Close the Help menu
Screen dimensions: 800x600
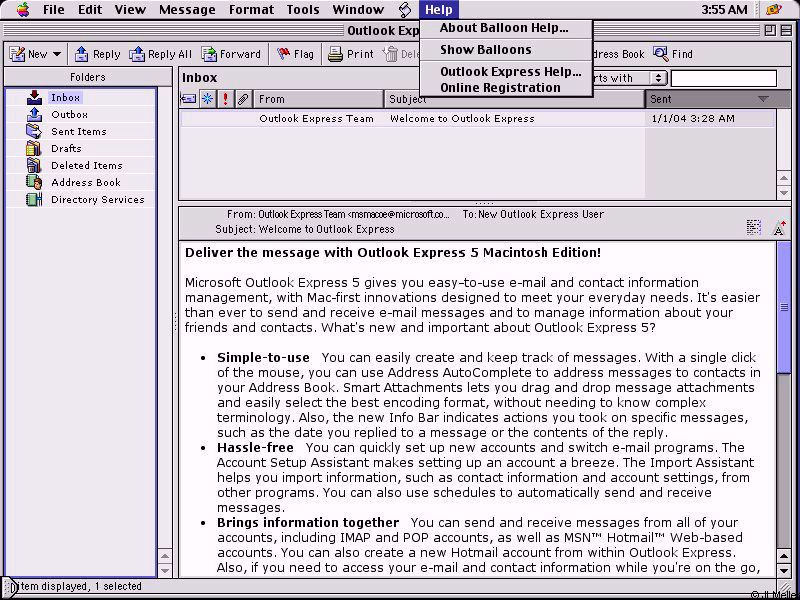click(439, 9)
